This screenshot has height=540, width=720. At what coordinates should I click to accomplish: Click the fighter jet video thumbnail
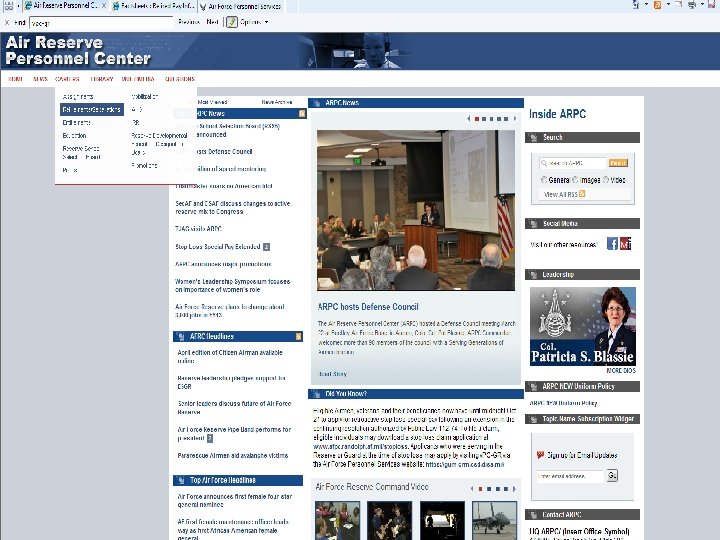click(495, 521)
